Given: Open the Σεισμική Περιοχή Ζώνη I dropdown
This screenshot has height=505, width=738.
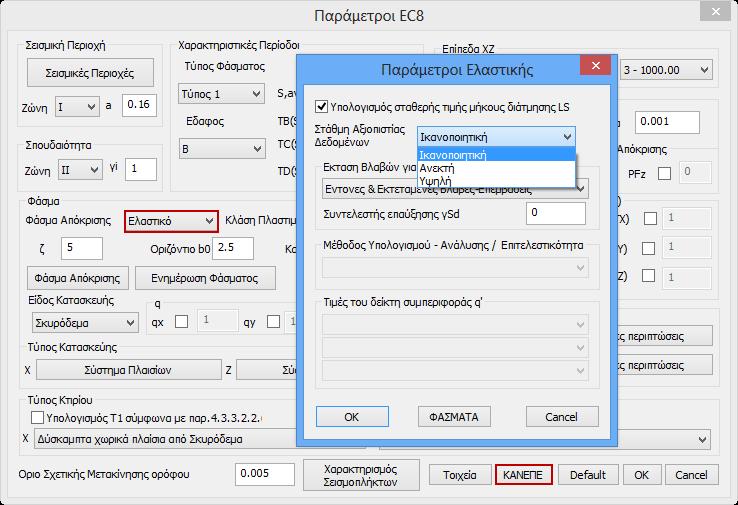Looking at the screenshot, I should [x=77, y=107].
